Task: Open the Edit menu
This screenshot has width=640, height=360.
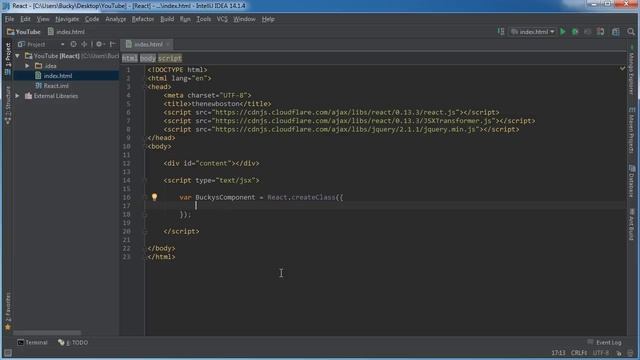Action: coord(25,19)
